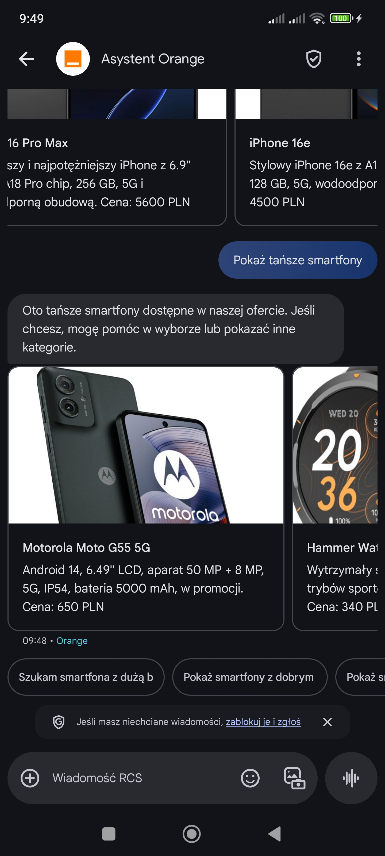The width and height of the screenshot is (385, 856).
Task: Tap the back arrow icon
Action: point(26,59)
